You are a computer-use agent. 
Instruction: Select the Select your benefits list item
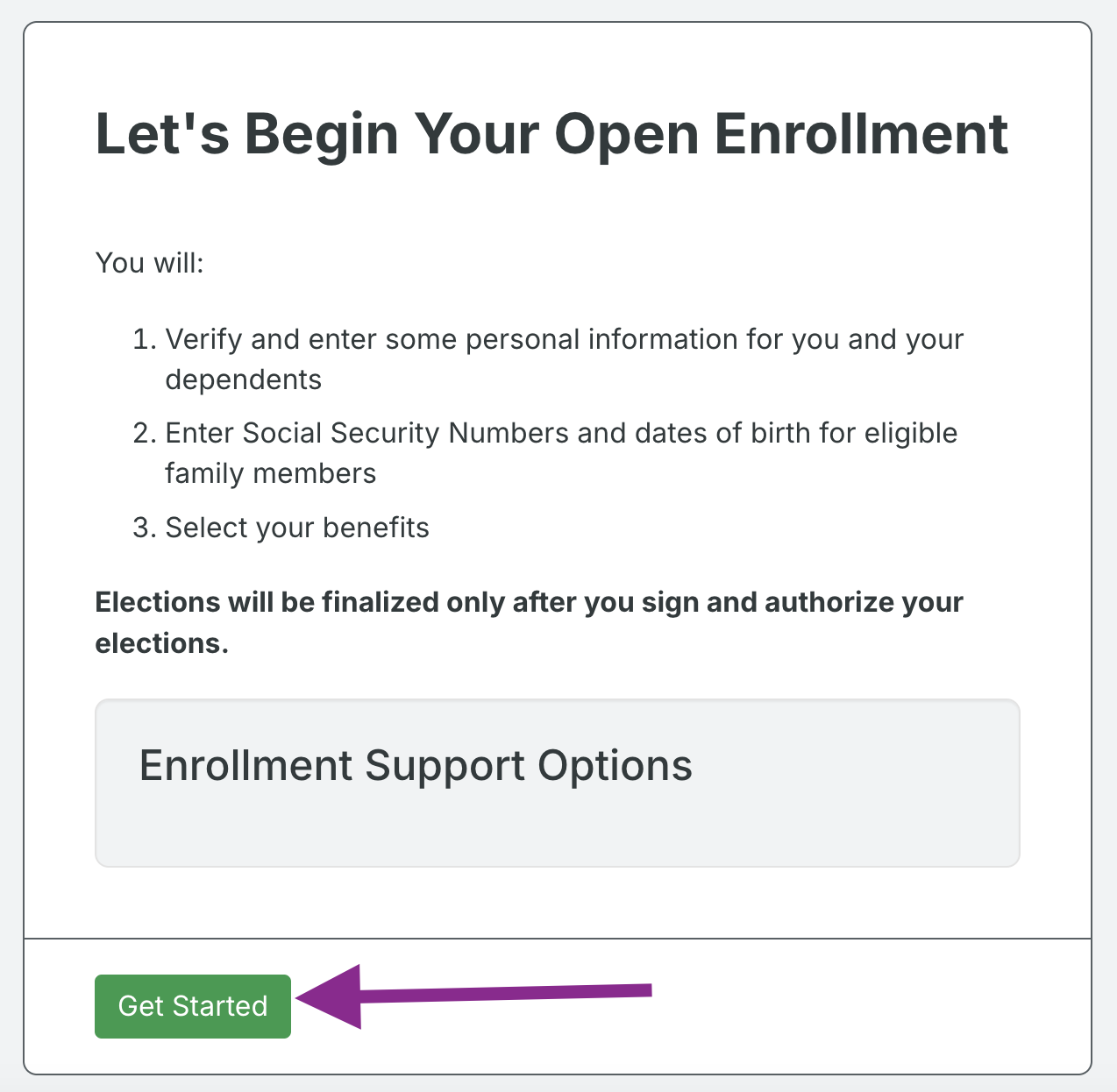(x=297, y=527)
